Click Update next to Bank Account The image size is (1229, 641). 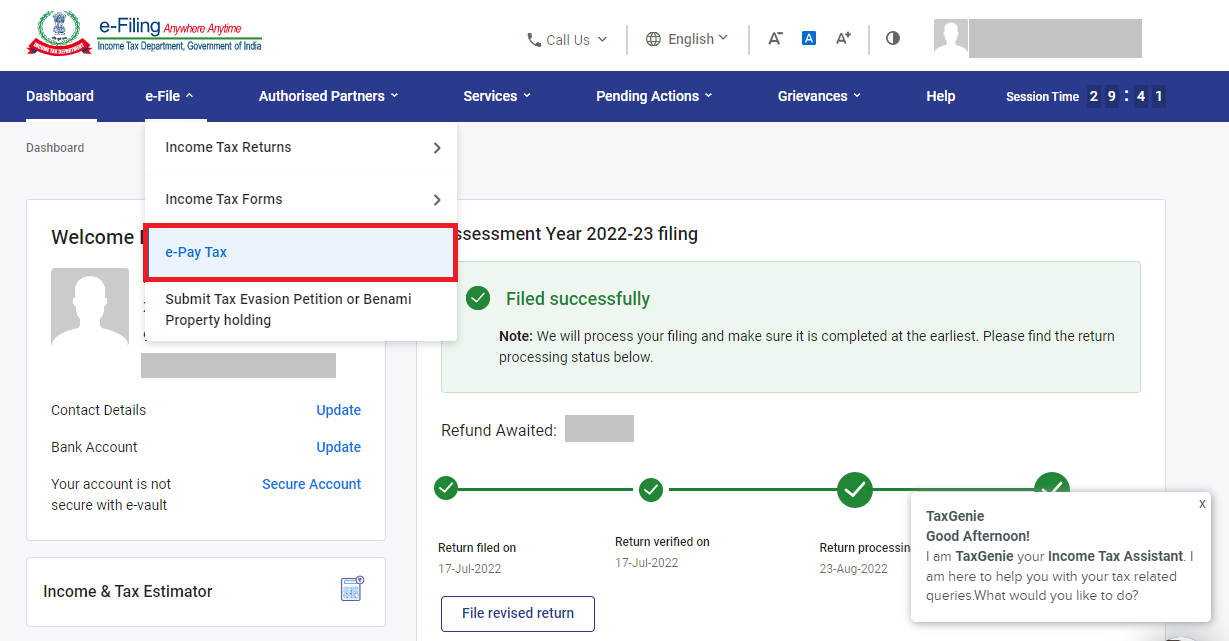tap(338, 446)
